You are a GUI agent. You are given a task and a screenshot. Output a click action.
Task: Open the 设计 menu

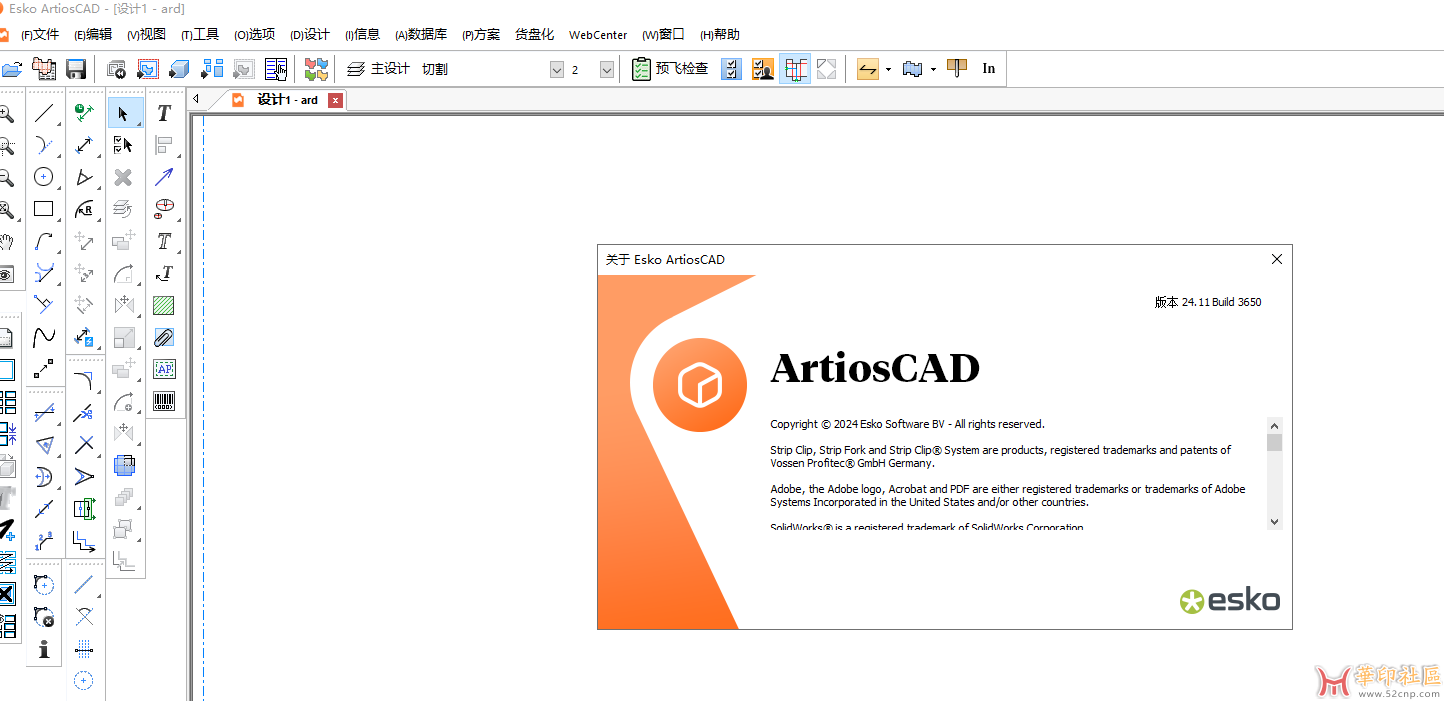point(310,34)
